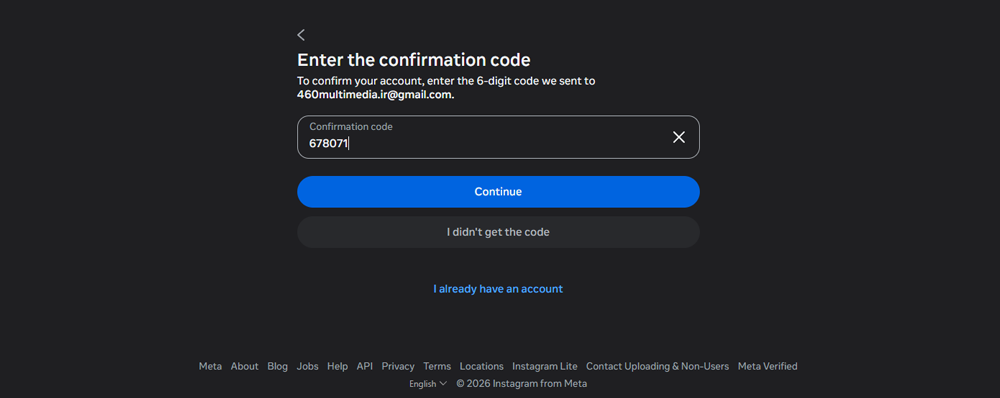Open Contact Uploading & Non-Users link
This screenshot has width=1000, height=398.
click(658, 366)
